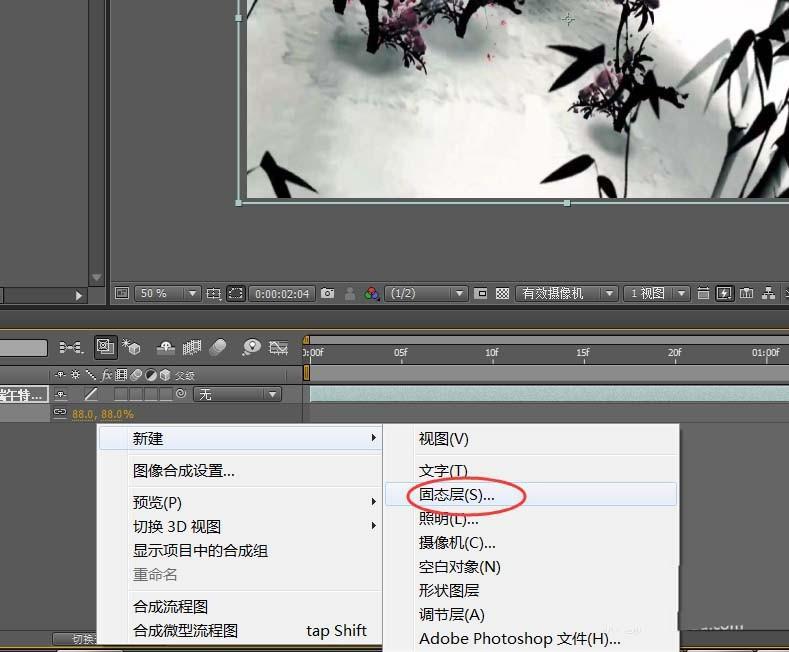Click the Region of Interest icon
The height and width of the screenshot is (652, 789).
click(x=481, y=293)
